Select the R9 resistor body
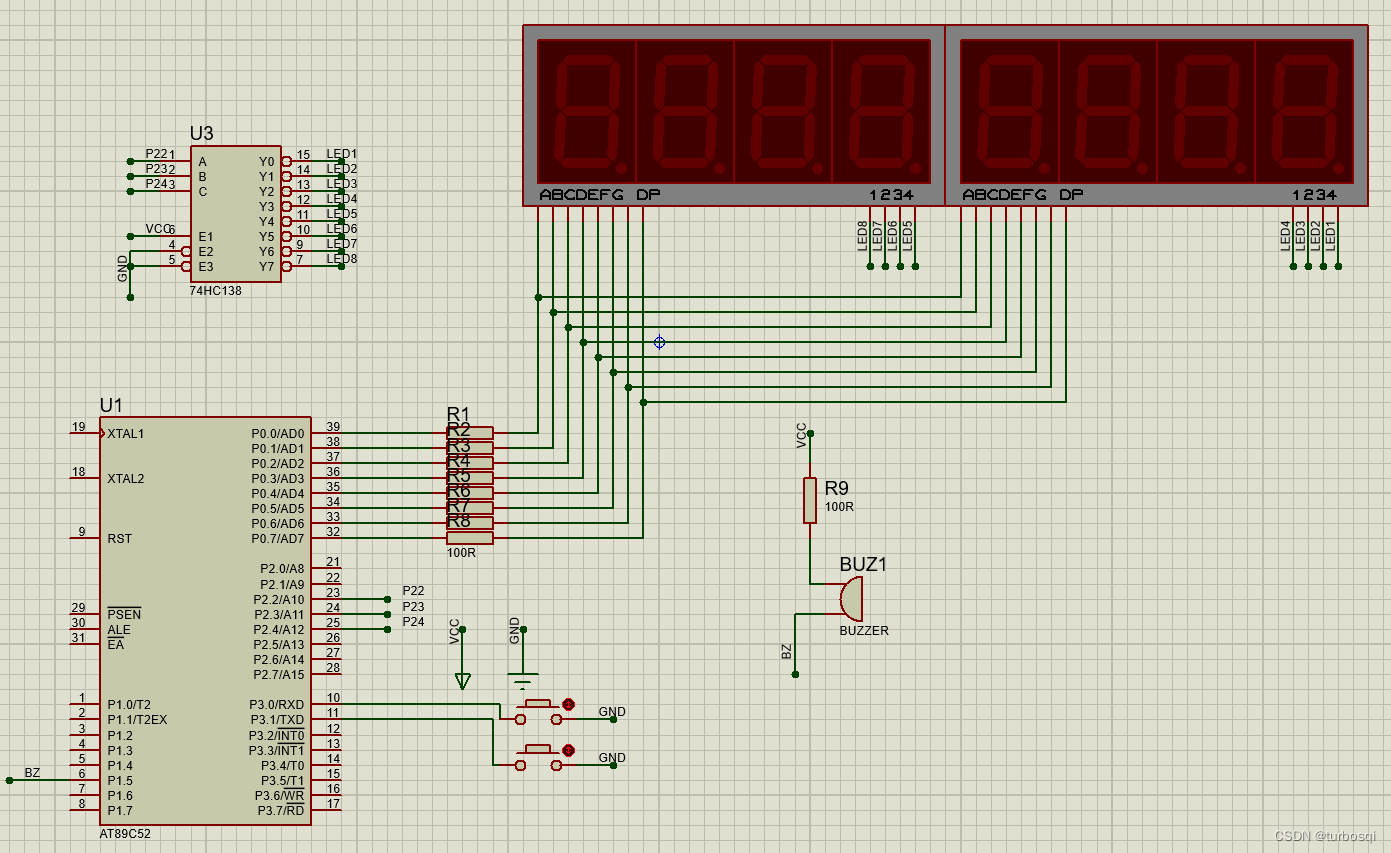 810,500
